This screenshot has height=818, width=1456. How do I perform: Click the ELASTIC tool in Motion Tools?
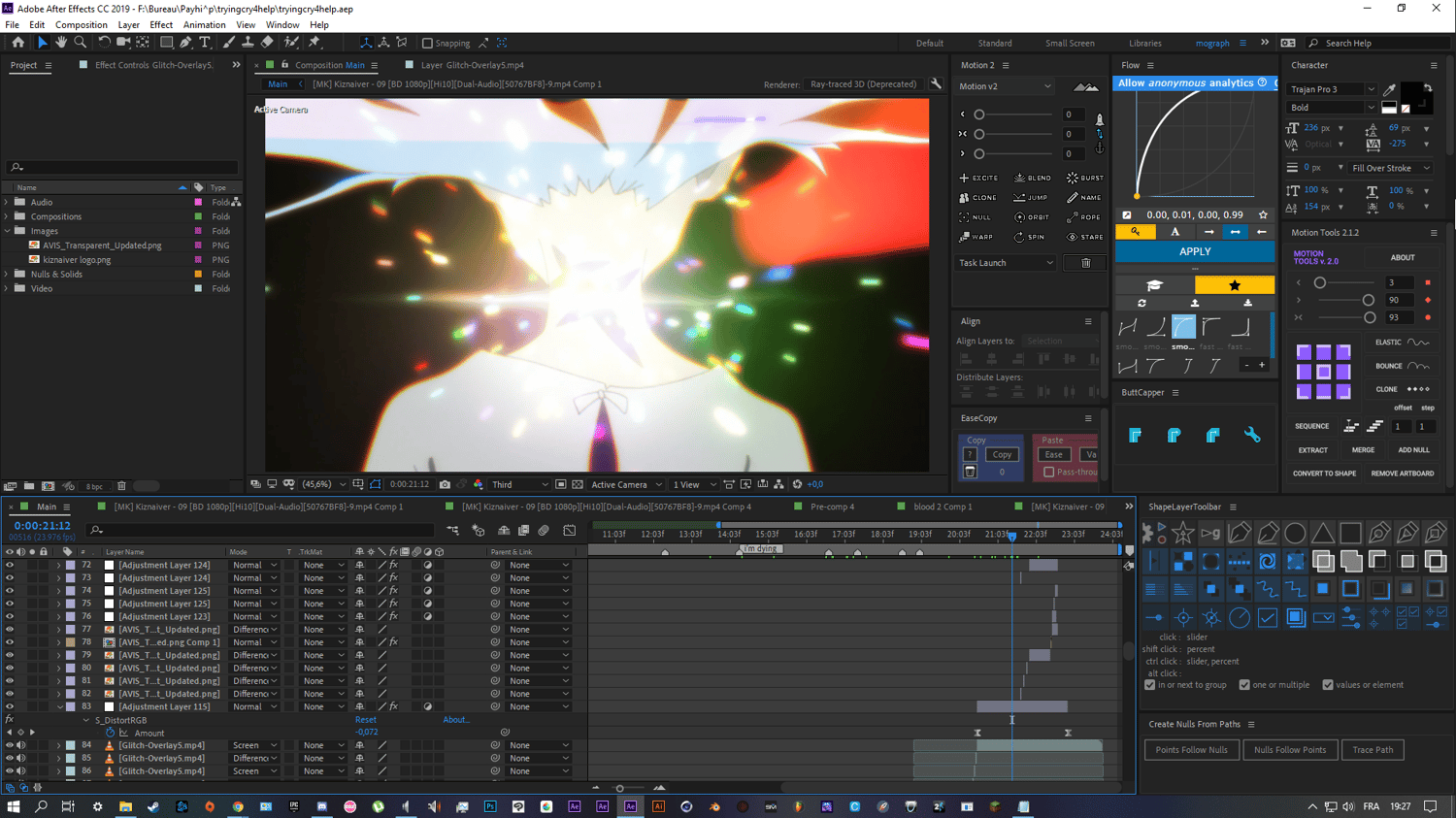point(1402,343)
